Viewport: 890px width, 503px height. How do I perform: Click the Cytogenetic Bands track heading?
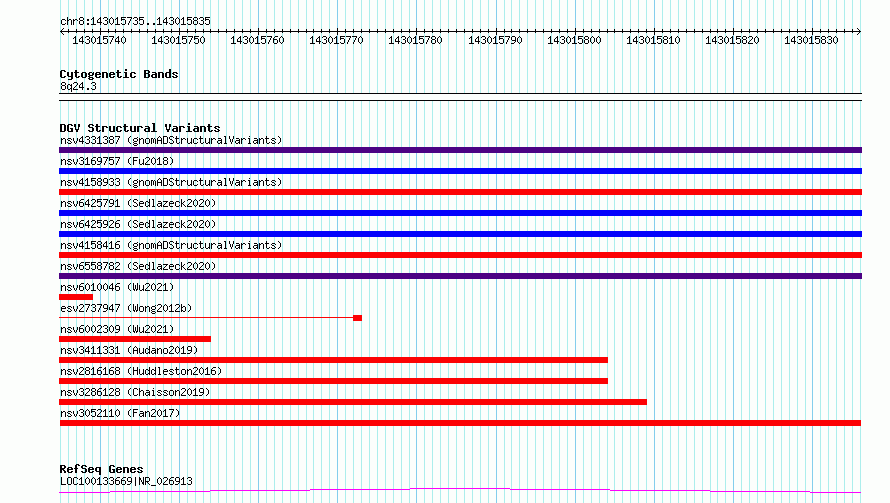pyautogui.click(x=119, y=74)
